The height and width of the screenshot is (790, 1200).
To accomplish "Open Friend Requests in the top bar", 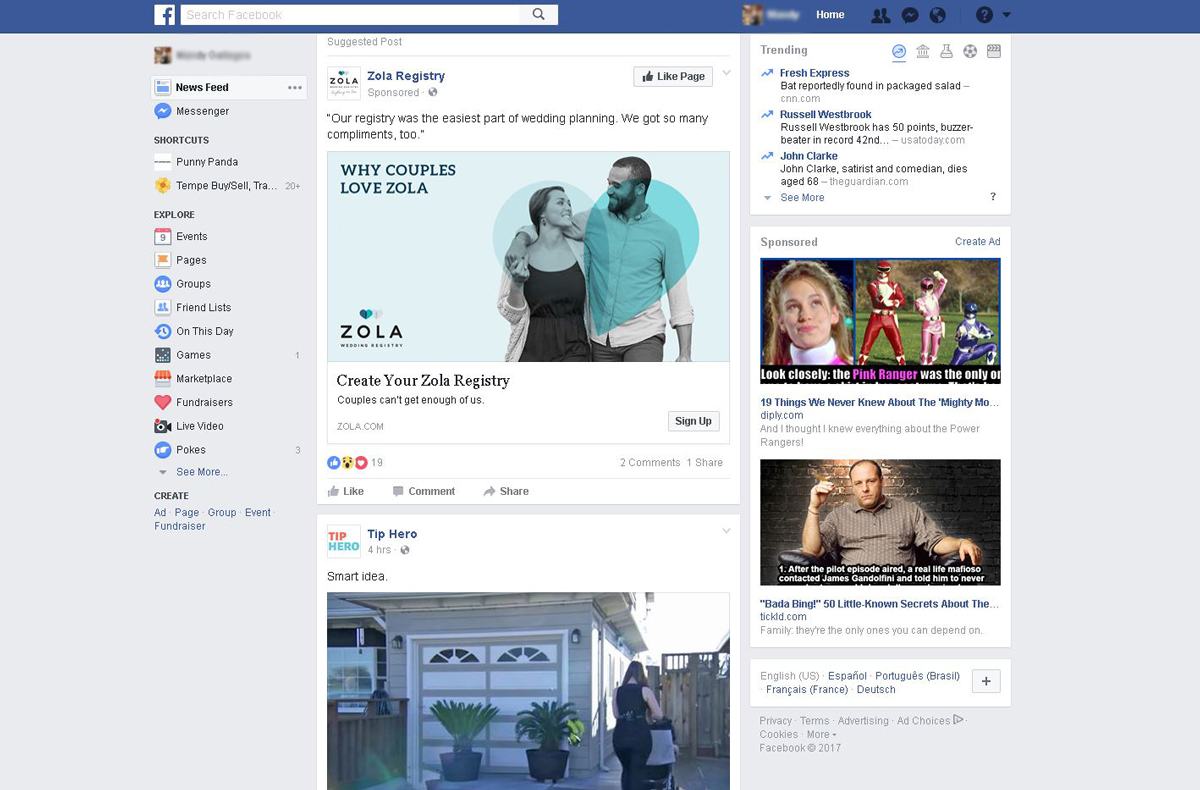I will [881, 15].
